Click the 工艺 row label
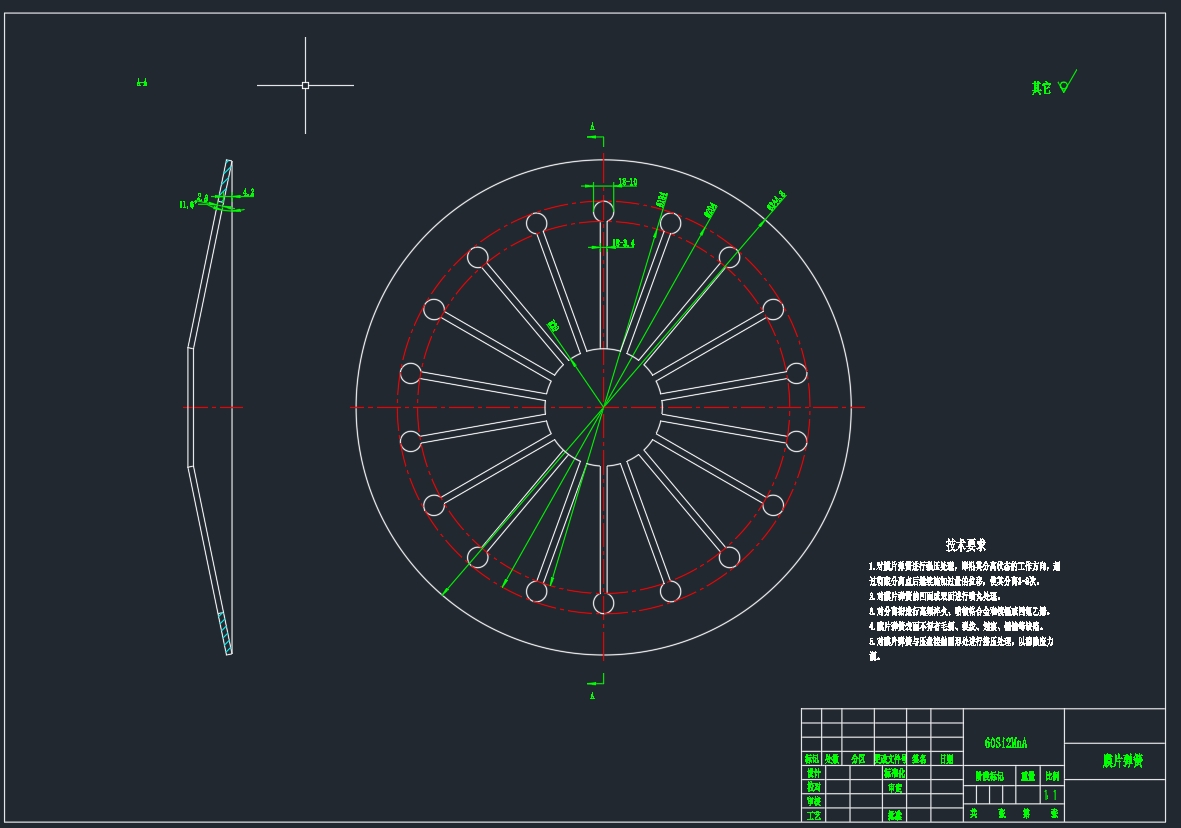This screenshot has height=828, width=1181. point(813,815)
